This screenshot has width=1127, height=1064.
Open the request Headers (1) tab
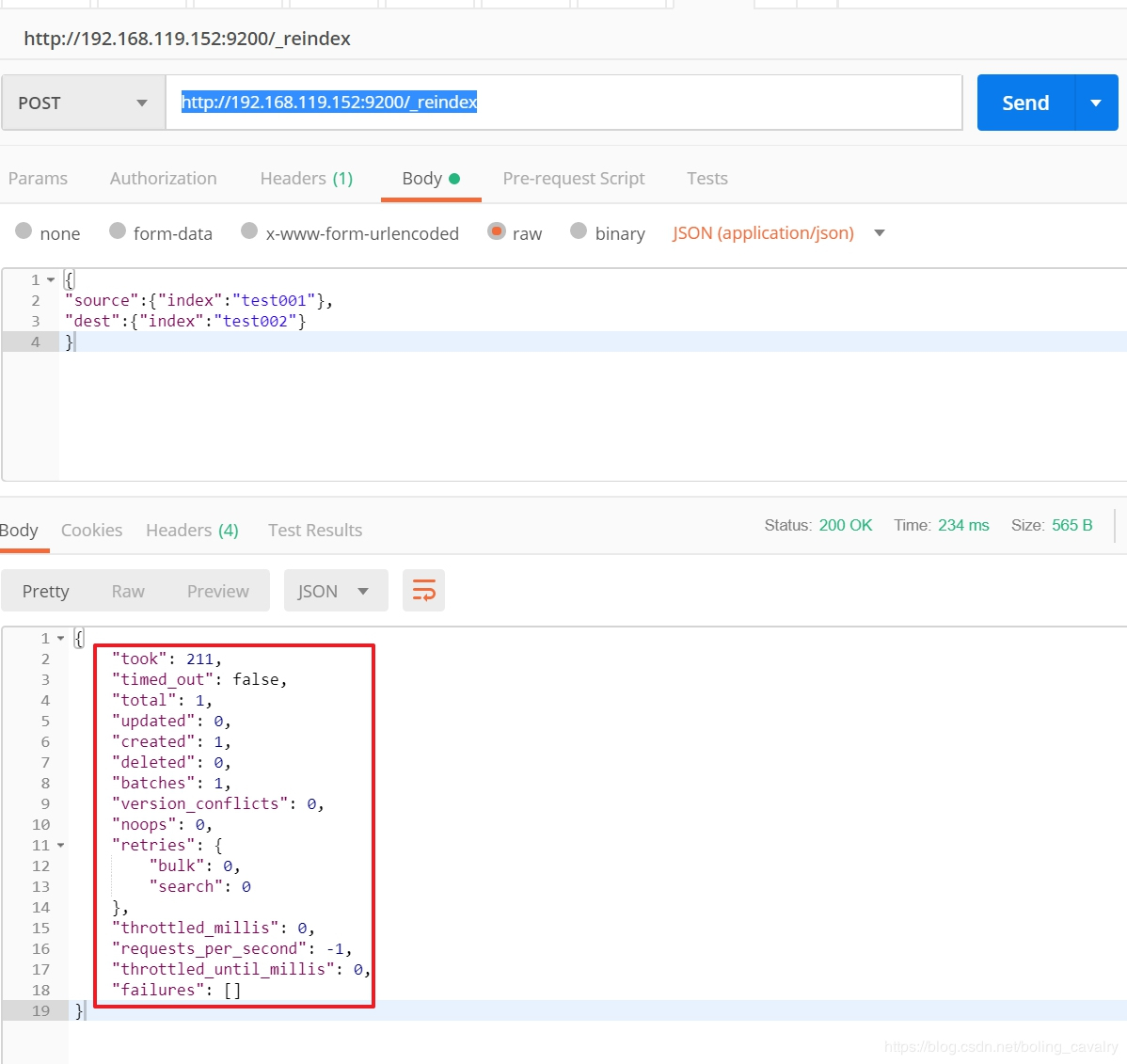[306, 179]
